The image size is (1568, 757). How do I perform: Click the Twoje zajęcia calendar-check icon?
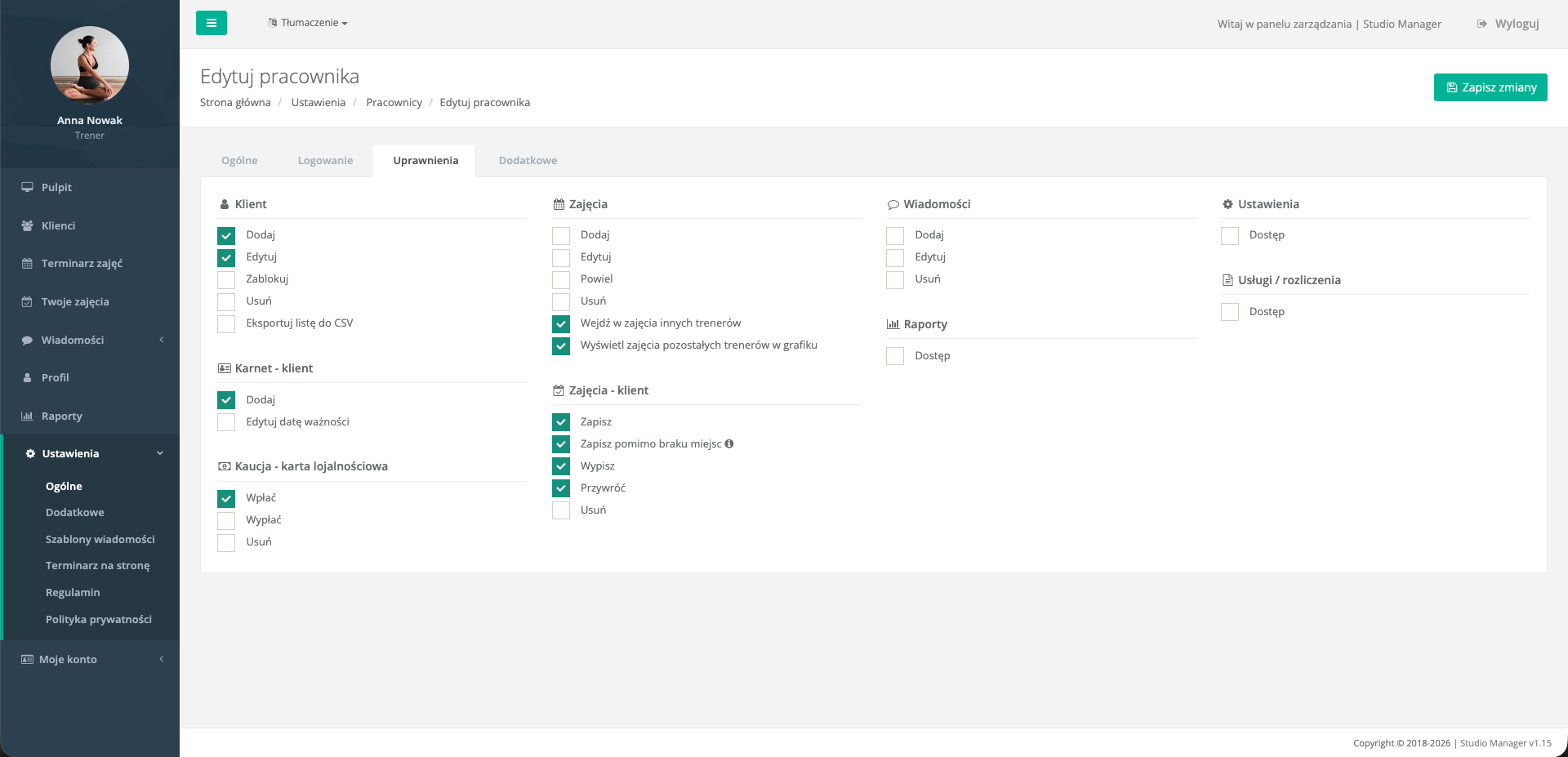pos(27,301)
